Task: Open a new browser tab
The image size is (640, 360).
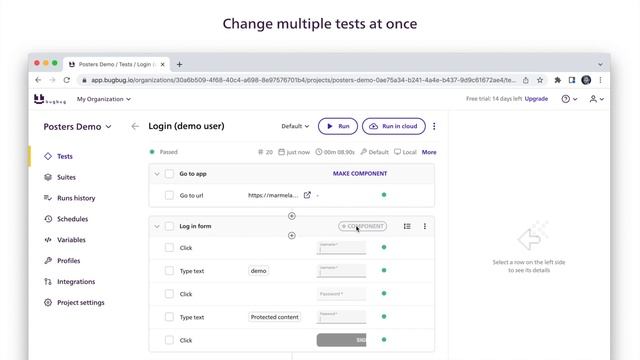Action: pyautogui.click(x=180, y=64)
